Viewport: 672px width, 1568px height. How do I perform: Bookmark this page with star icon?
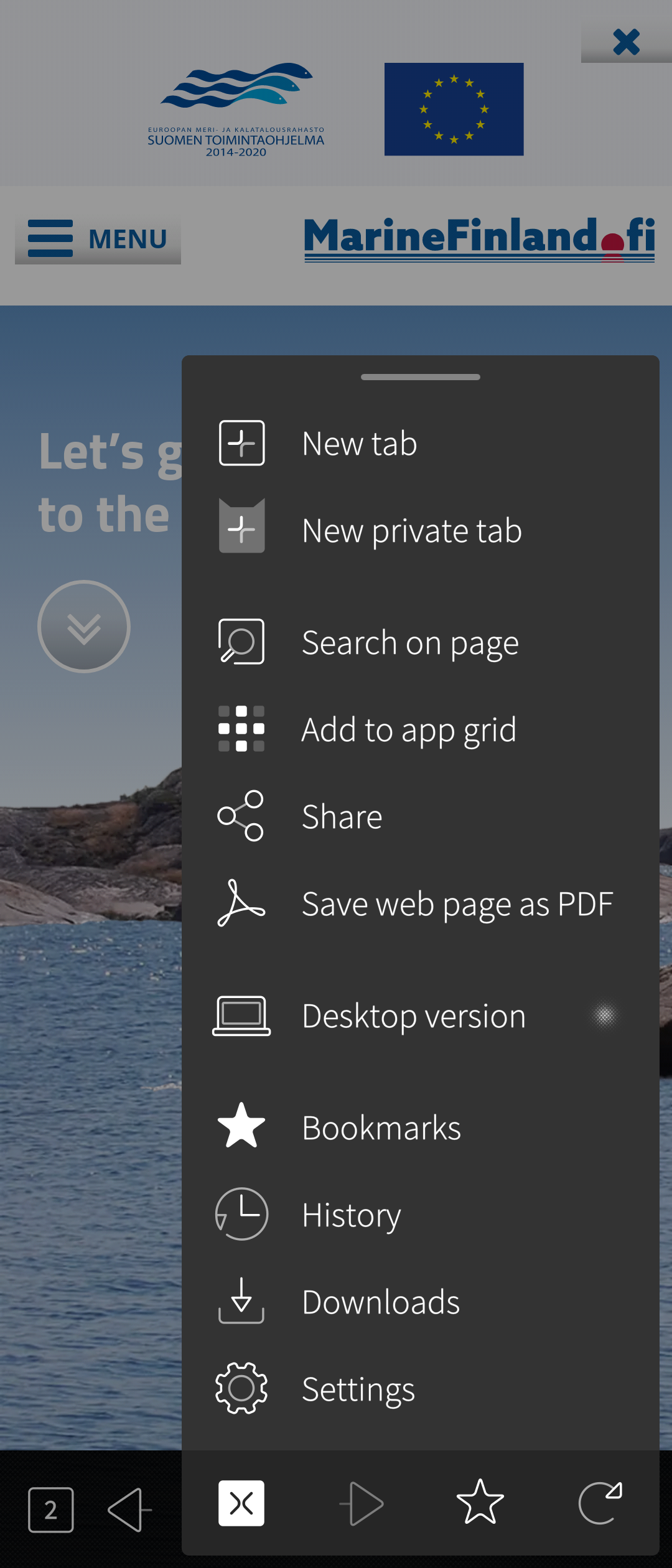[480, 1502]
